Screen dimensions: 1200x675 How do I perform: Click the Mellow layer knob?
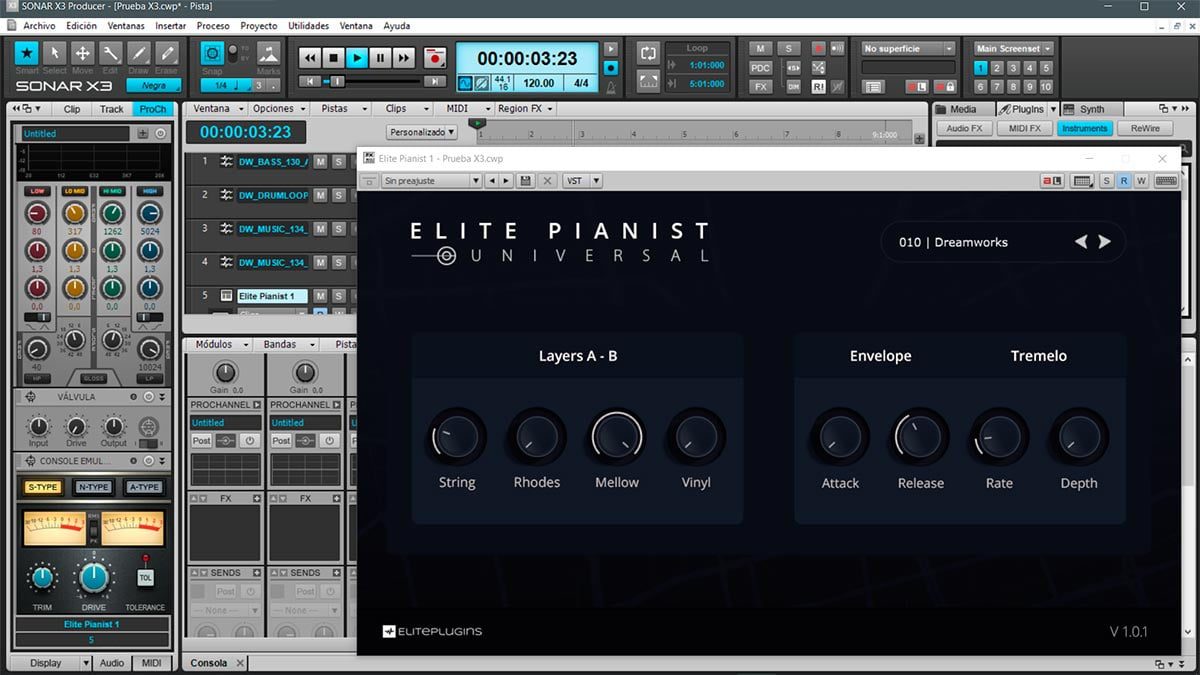tap(617, 437)
